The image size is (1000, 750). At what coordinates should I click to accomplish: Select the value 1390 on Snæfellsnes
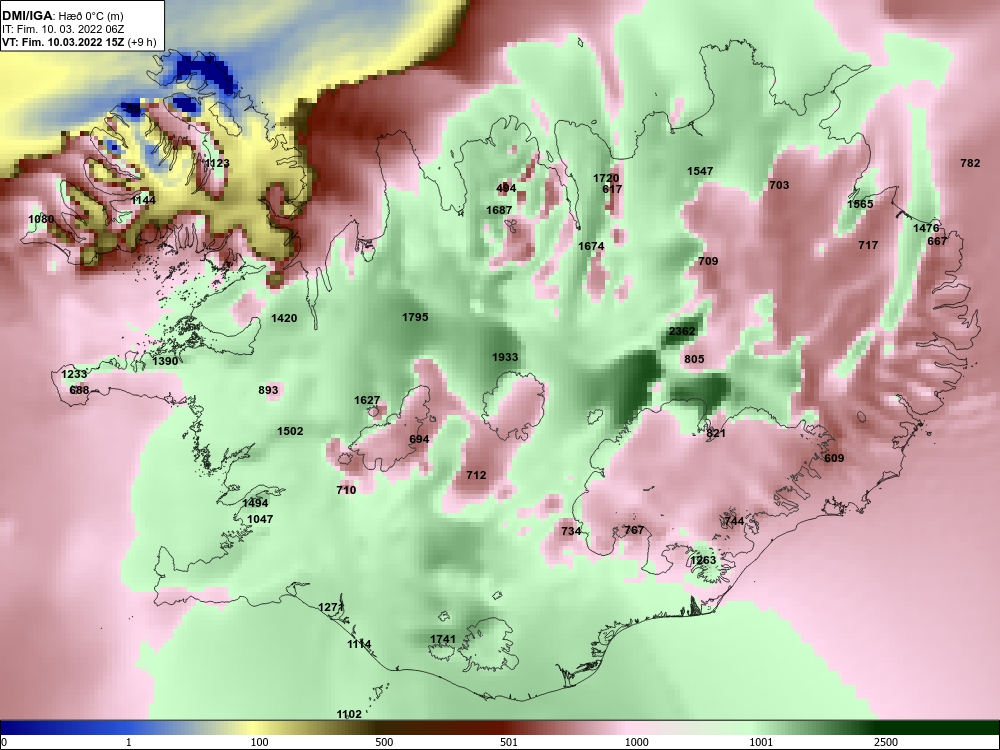(x=165, y=362)
